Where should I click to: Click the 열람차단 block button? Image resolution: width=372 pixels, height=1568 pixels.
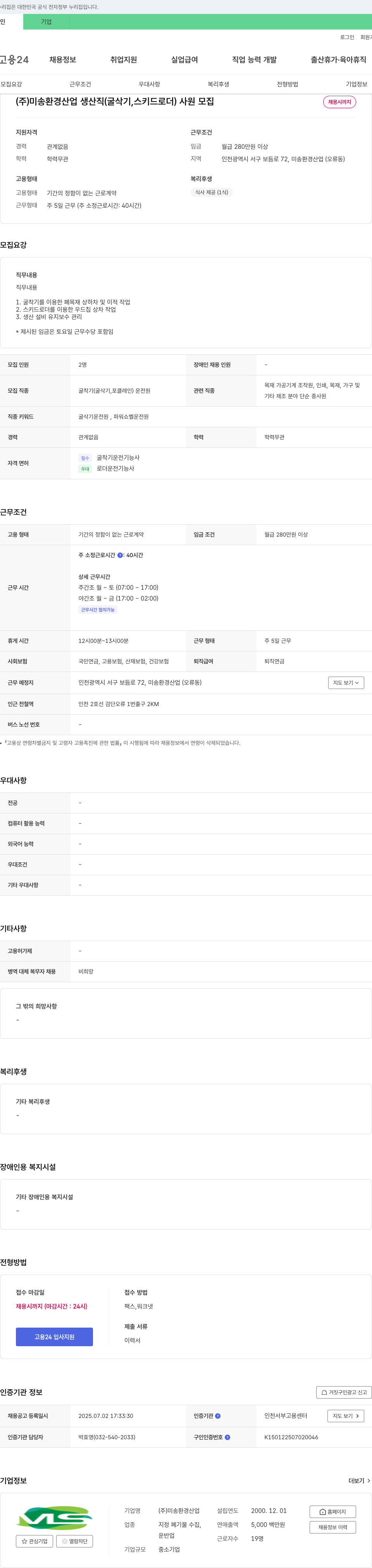tap(74, 1541)
